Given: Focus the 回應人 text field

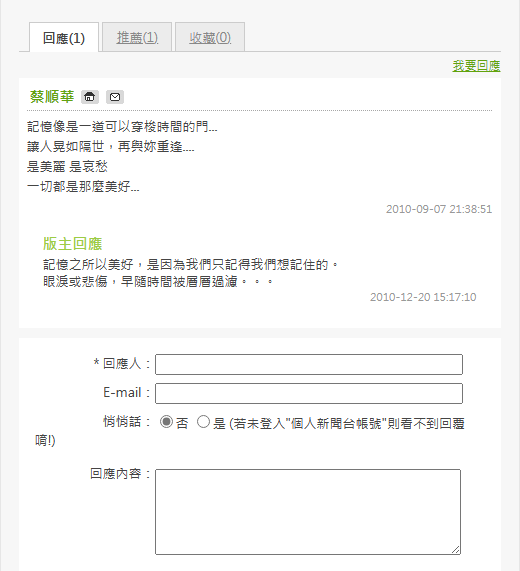Looking at the screenshot, I should (309, 364).
